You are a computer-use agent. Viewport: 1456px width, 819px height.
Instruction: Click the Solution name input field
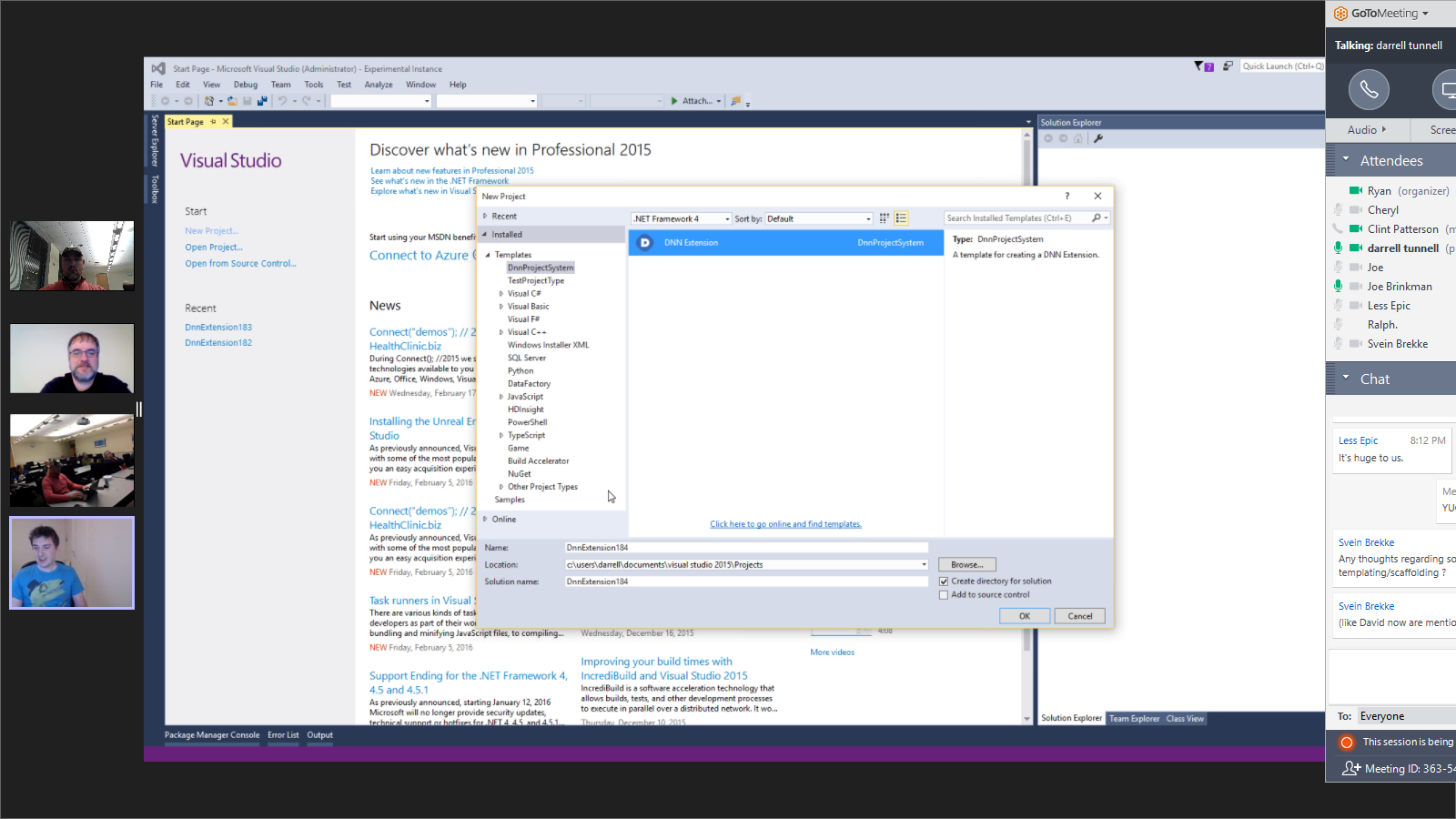[x=746, y=581]
